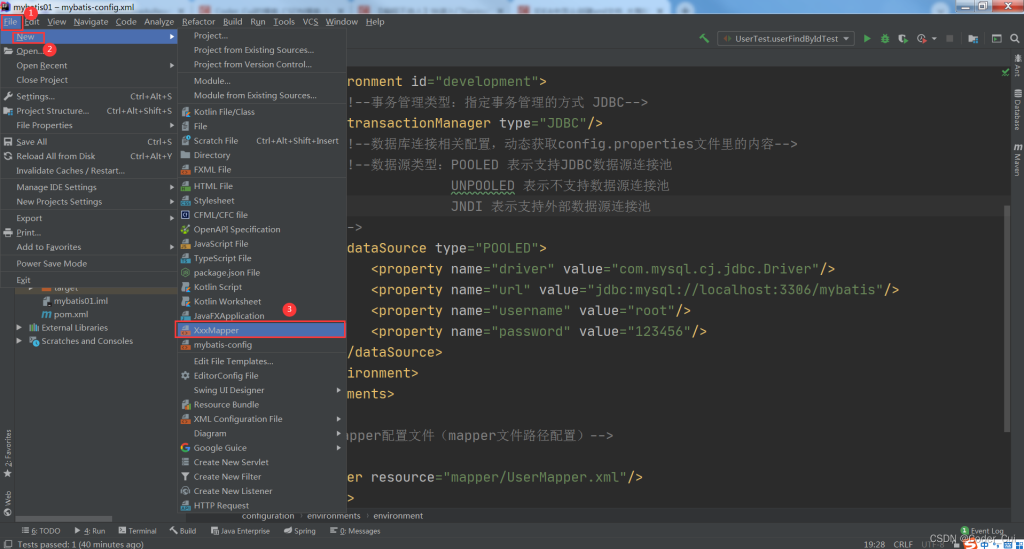Click the Build project hammer icon
The image size is (1024, 549).
704,39
